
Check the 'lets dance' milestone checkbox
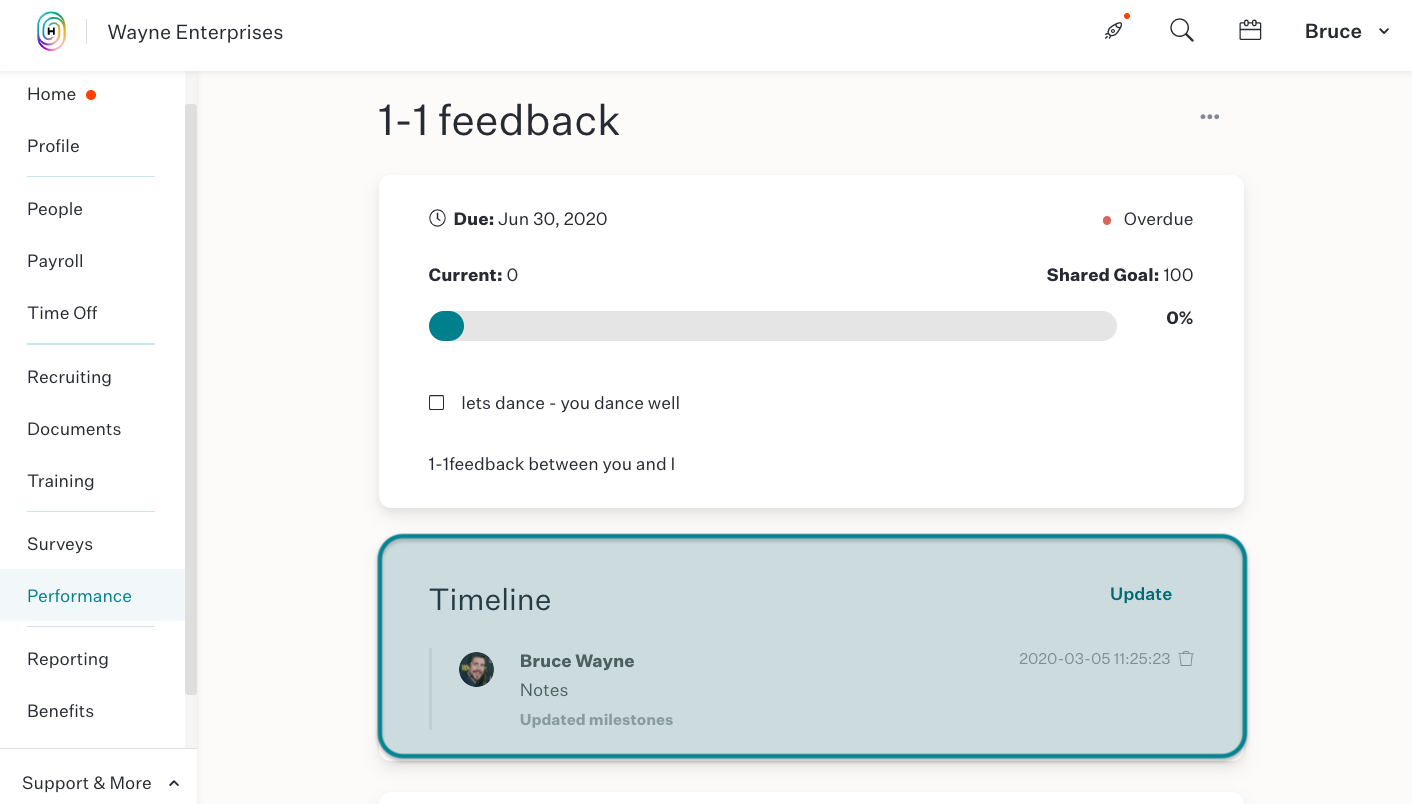[436, 403]
